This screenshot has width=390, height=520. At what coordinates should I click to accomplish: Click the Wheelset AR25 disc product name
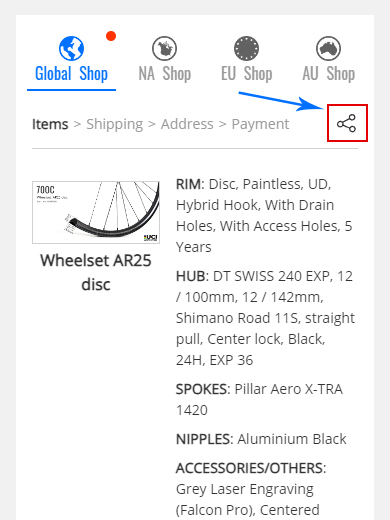click(96, 272)
